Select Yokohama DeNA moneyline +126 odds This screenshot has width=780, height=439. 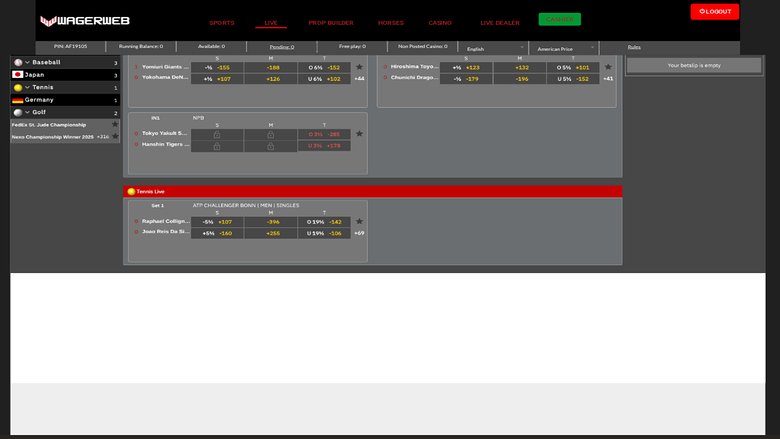[x=272, y=78]
